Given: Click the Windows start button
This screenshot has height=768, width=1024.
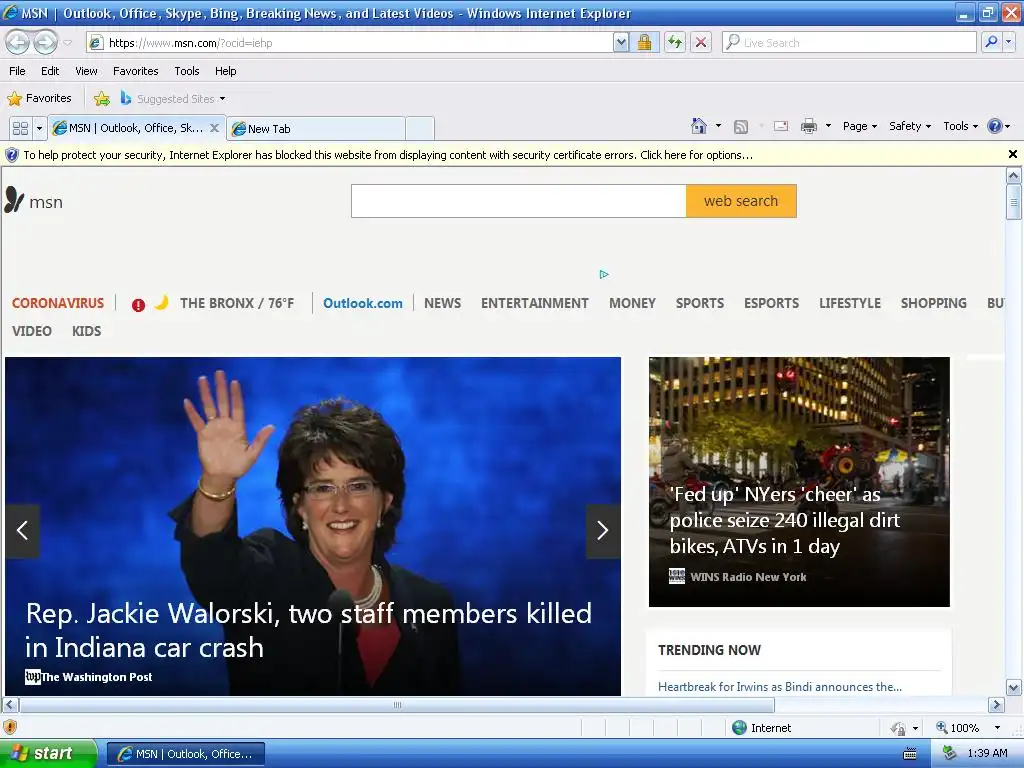Looking at the screenshot, I should tap(48, 754).
